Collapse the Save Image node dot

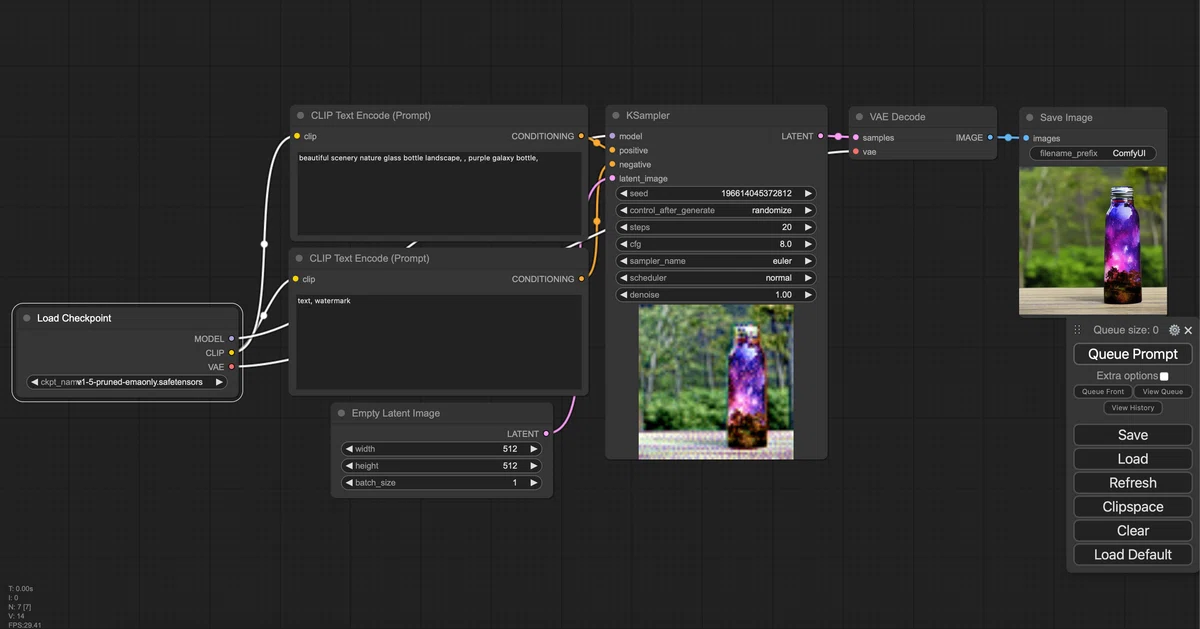click(1029, 117)
